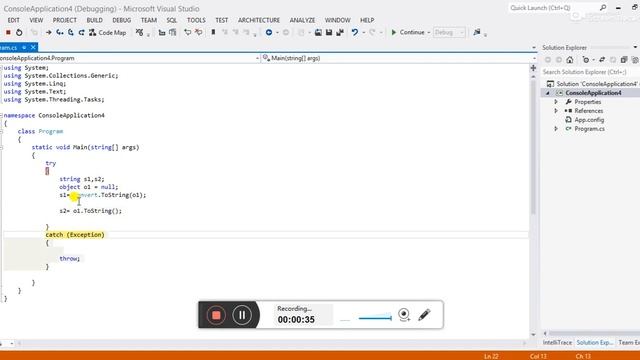This screenshot has width=640, height=360.
Task: Open the SQL menu
Action: pos(172,20)
